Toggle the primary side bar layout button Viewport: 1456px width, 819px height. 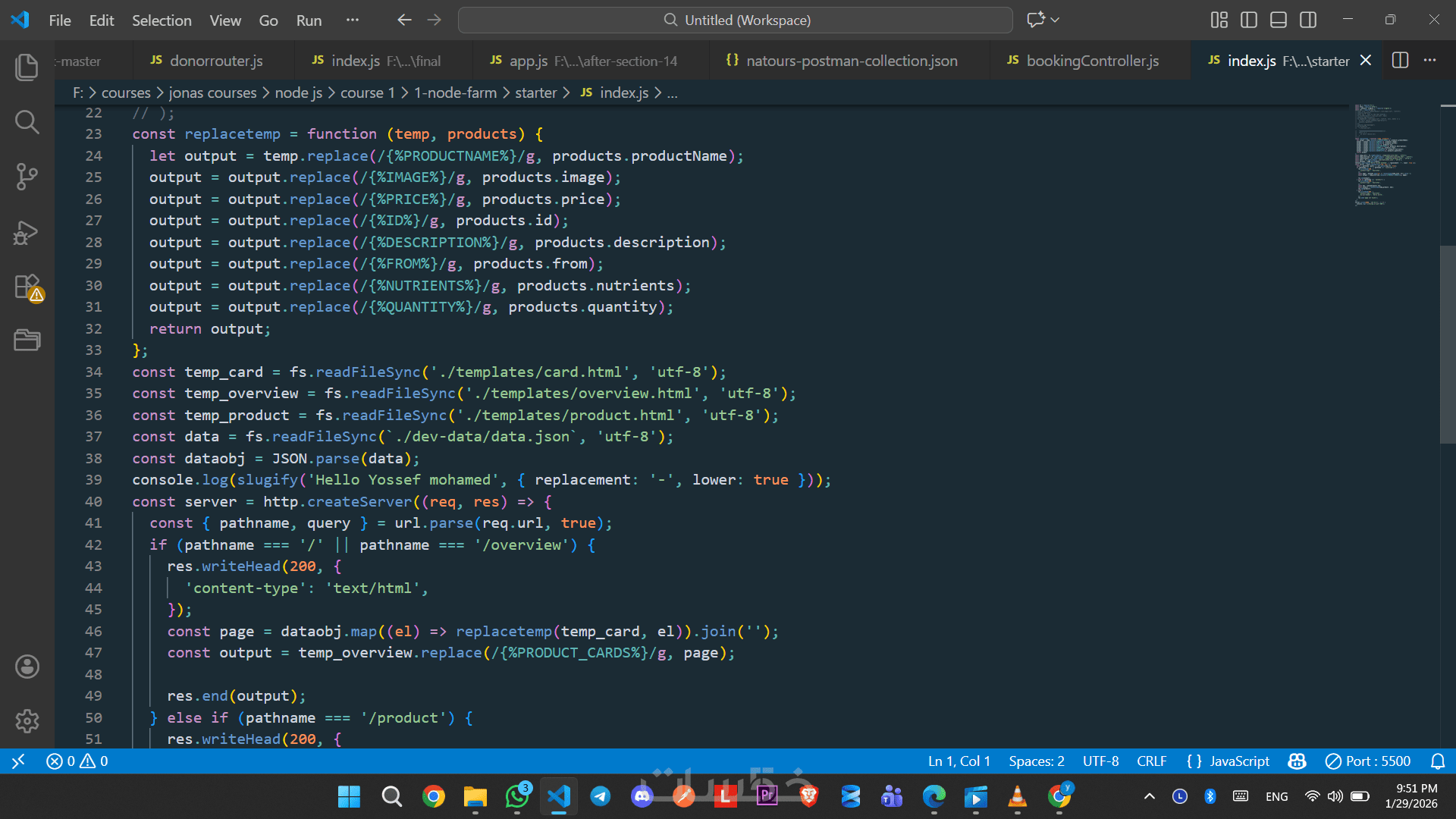pyautogui.click(x=1248, y=20)
